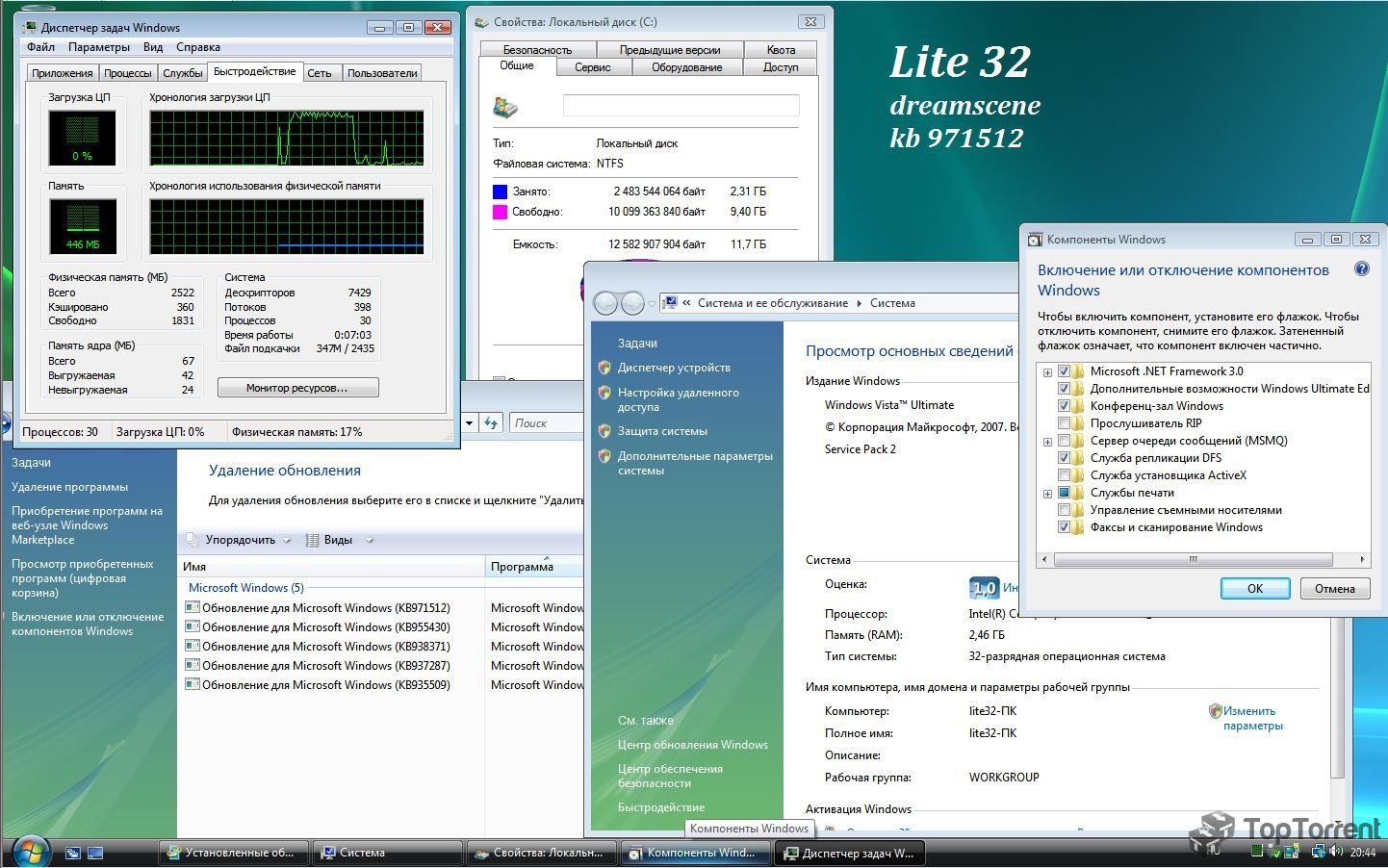The image size is (1388, 868).
Task: Click the 1,0 experience index score badge
Action: pyautogui.click(x=984, y=588)
